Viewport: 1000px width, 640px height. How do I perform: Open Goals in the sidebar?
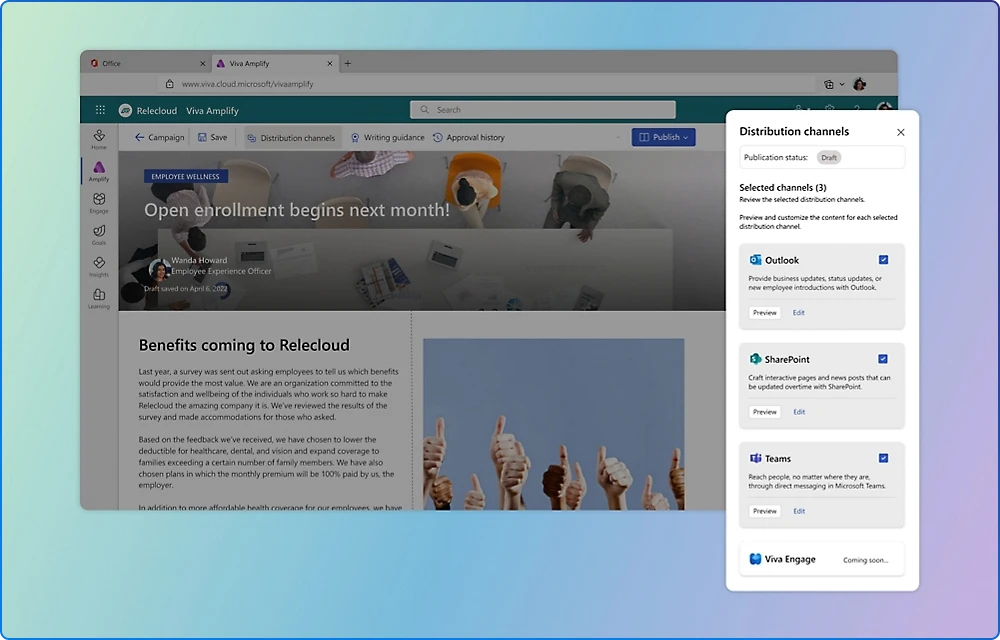(x=99, y=235)
